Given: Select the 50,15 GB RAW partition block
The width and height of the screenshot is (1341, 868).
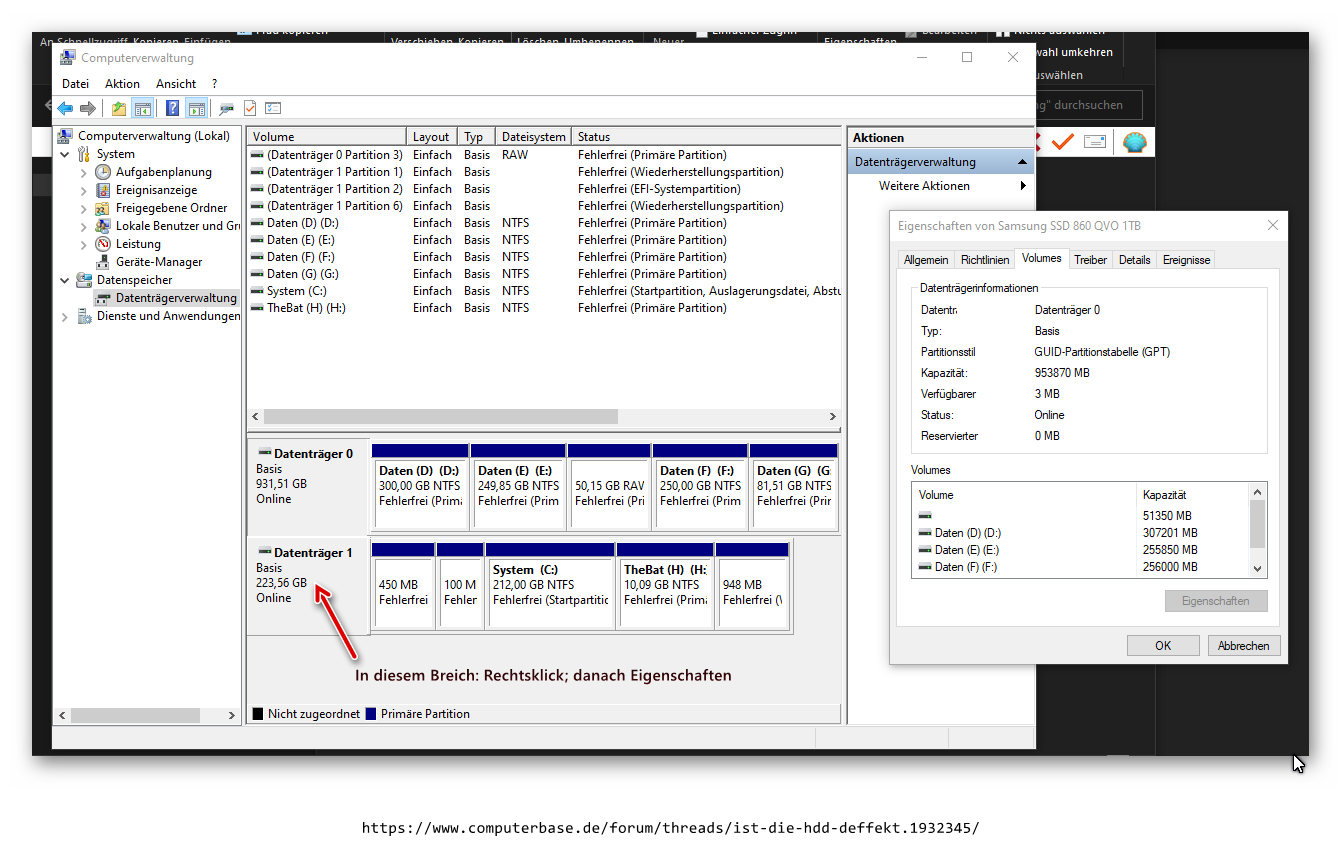Looking at the screenshot, I should (609, 487).
